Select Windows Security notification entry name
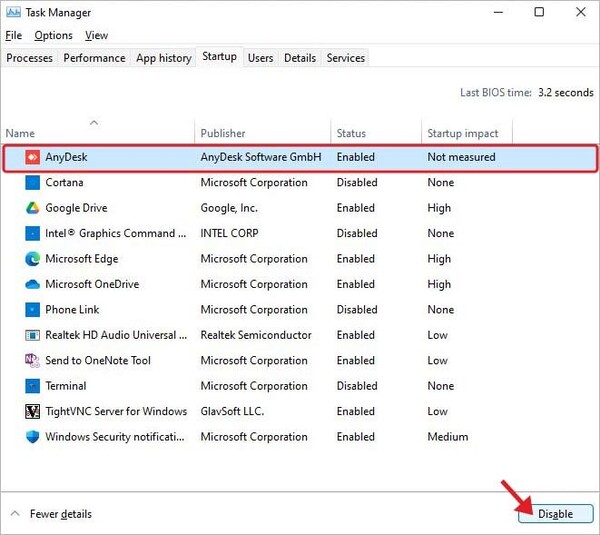Image resolution: width=600 pixels, height=535 pixels. (x=115, y=437)
